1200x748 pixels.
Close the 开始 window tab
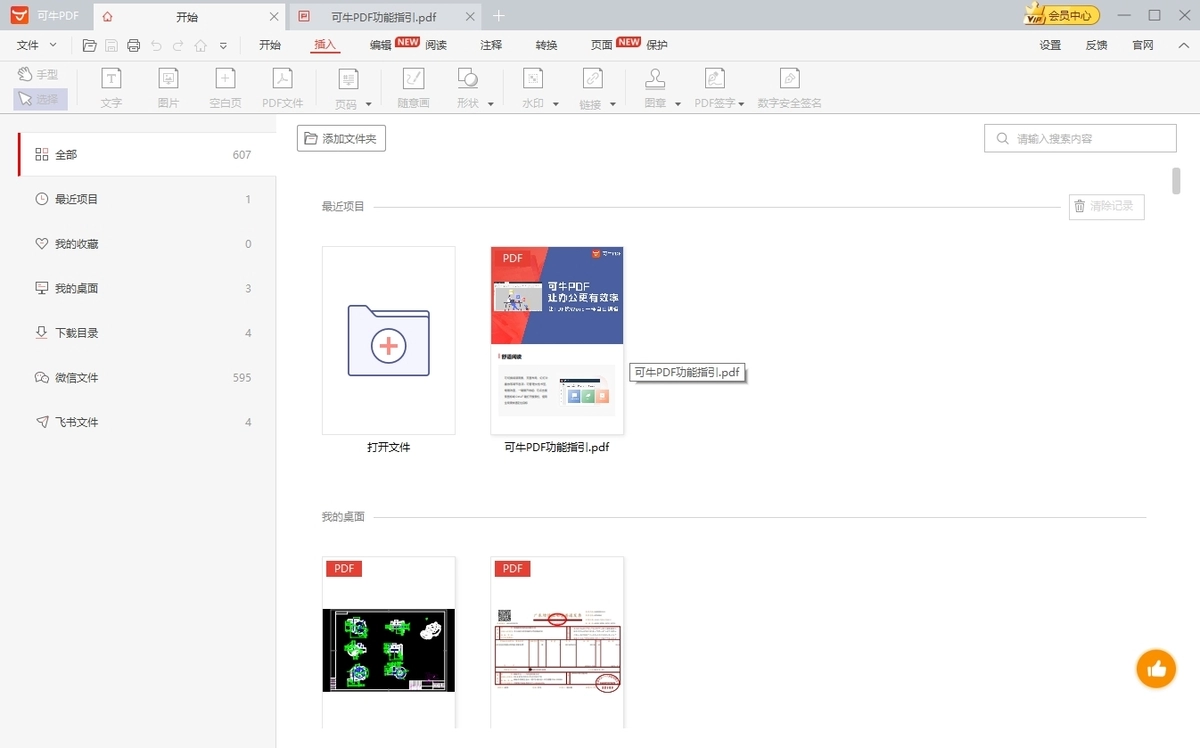pyautogui.click(x=274, y=16)
